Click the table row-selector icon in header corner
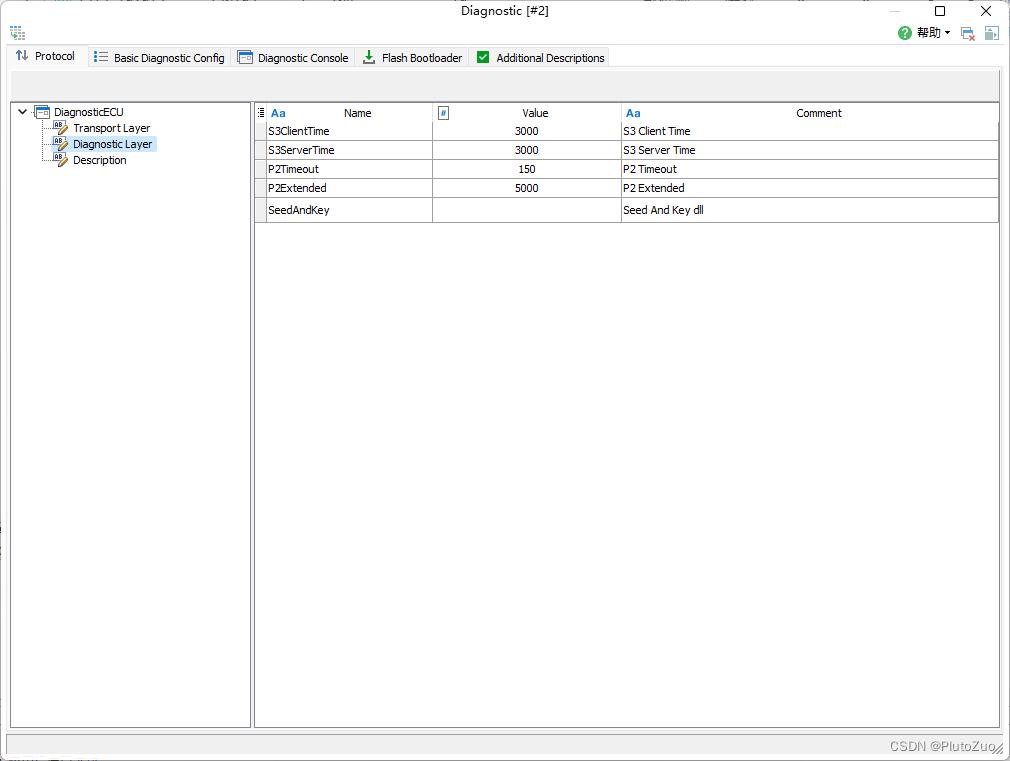 tap(261, 113)
